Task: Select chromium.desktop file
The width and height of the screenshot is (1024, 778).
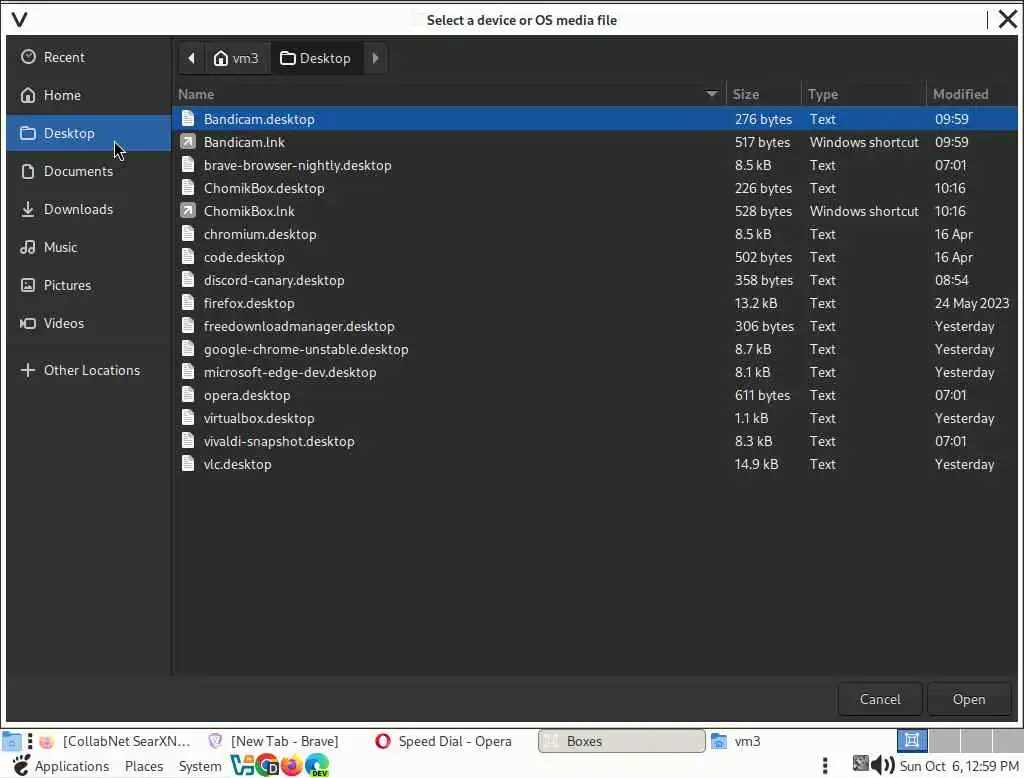Action: (x=596, y=234)
